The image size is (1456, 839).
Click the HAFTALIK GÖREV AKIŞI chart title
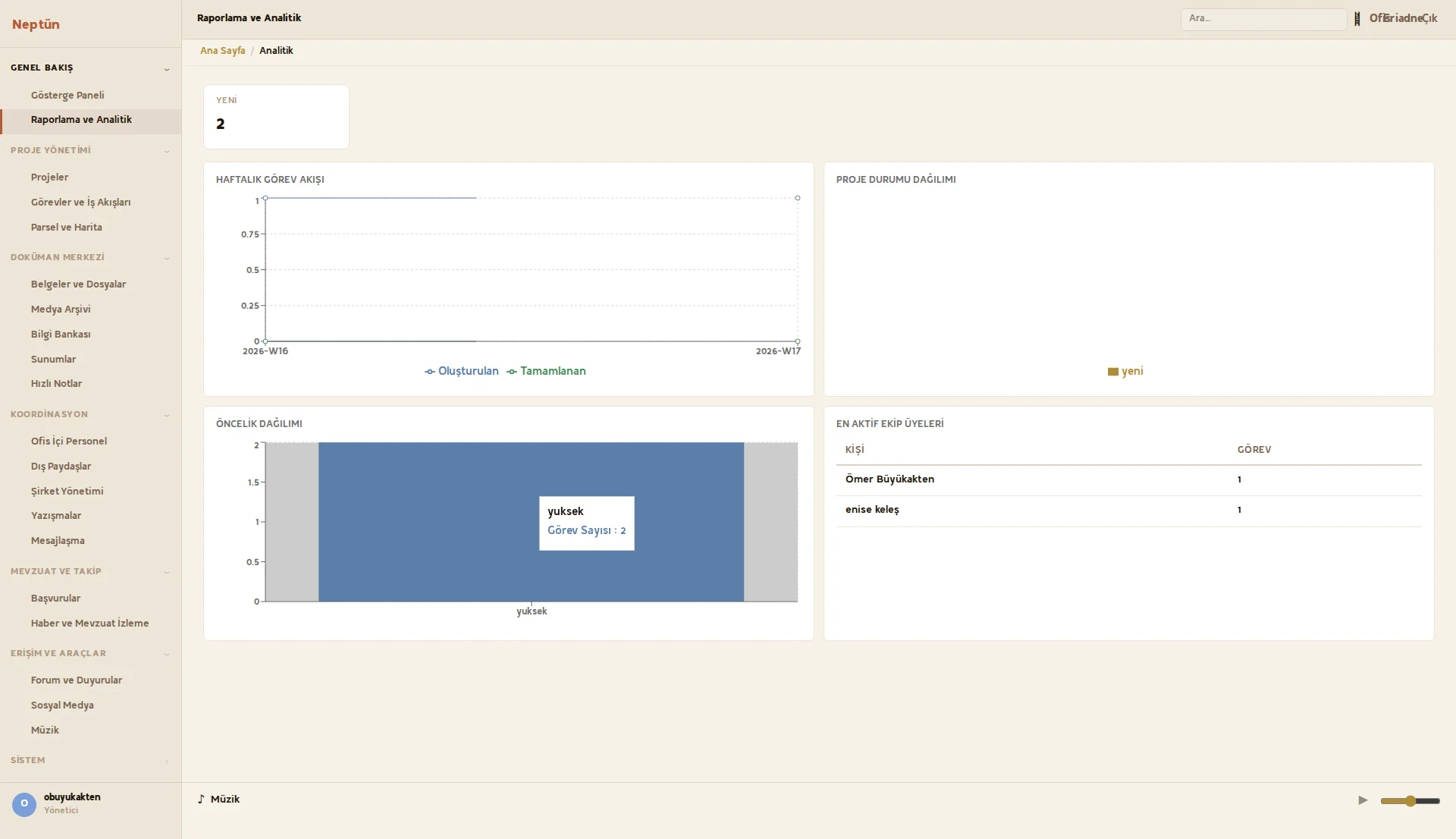(x=270, y=180)
